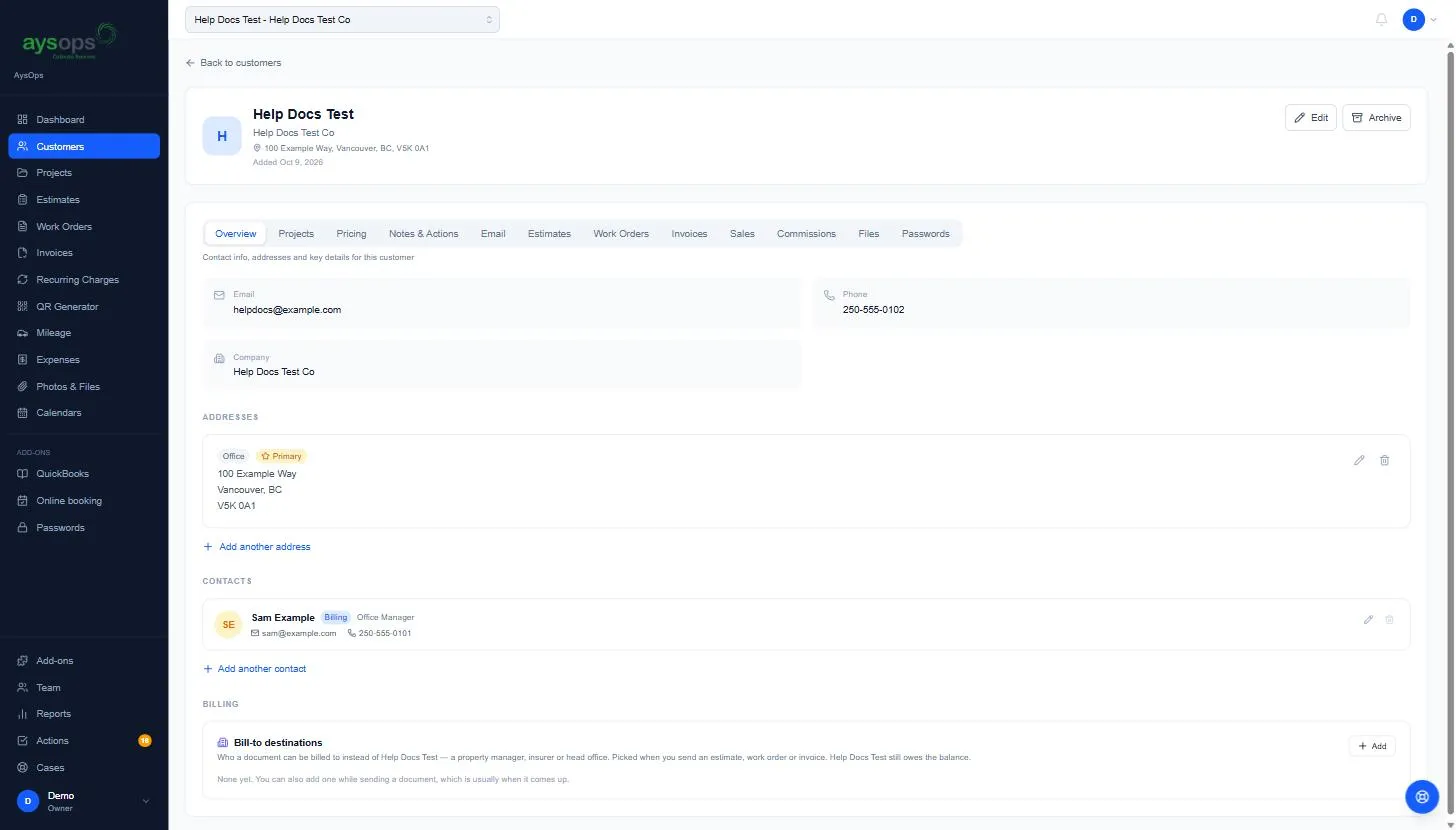This screenshot has height=830, width=1456.
Task: Open the Notes & Actions tab
Action: click(x=424, y=234)
